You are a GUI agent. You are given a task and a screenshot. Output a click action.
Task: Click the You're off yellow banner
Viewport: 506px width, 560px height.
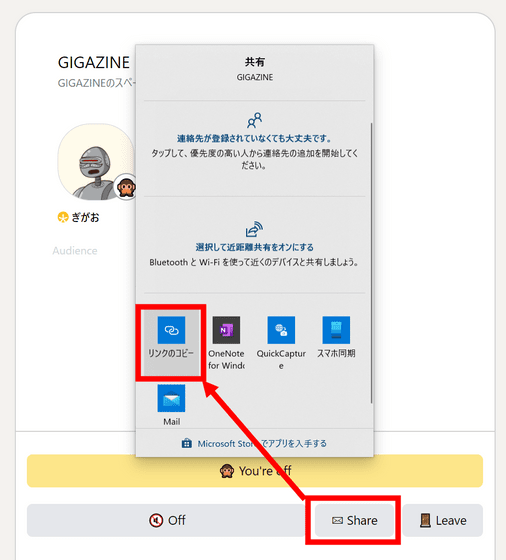[x=255, y=471]
